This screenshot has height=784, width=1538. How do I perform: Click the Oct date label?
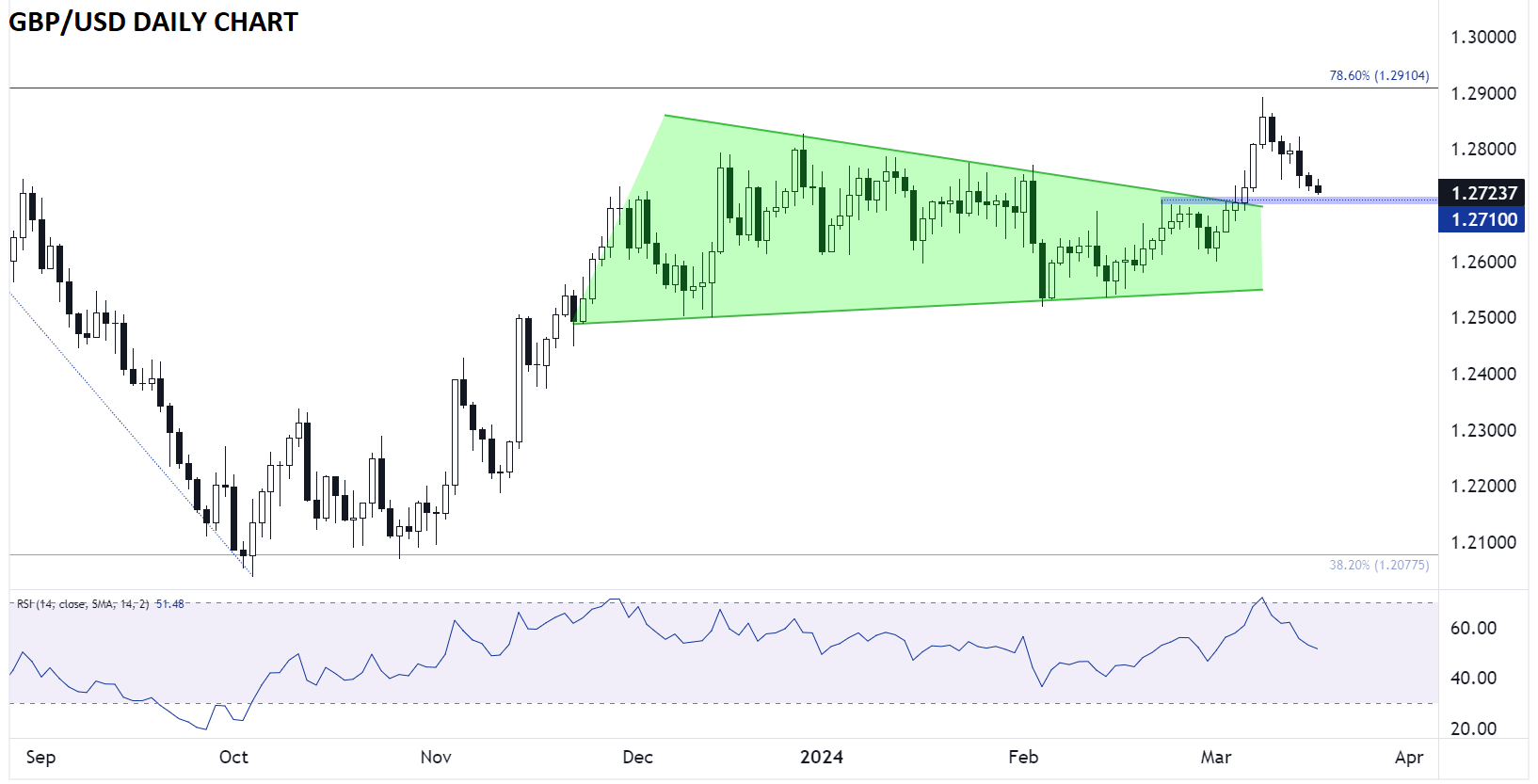pyautogui.click(x=233, y=757)
